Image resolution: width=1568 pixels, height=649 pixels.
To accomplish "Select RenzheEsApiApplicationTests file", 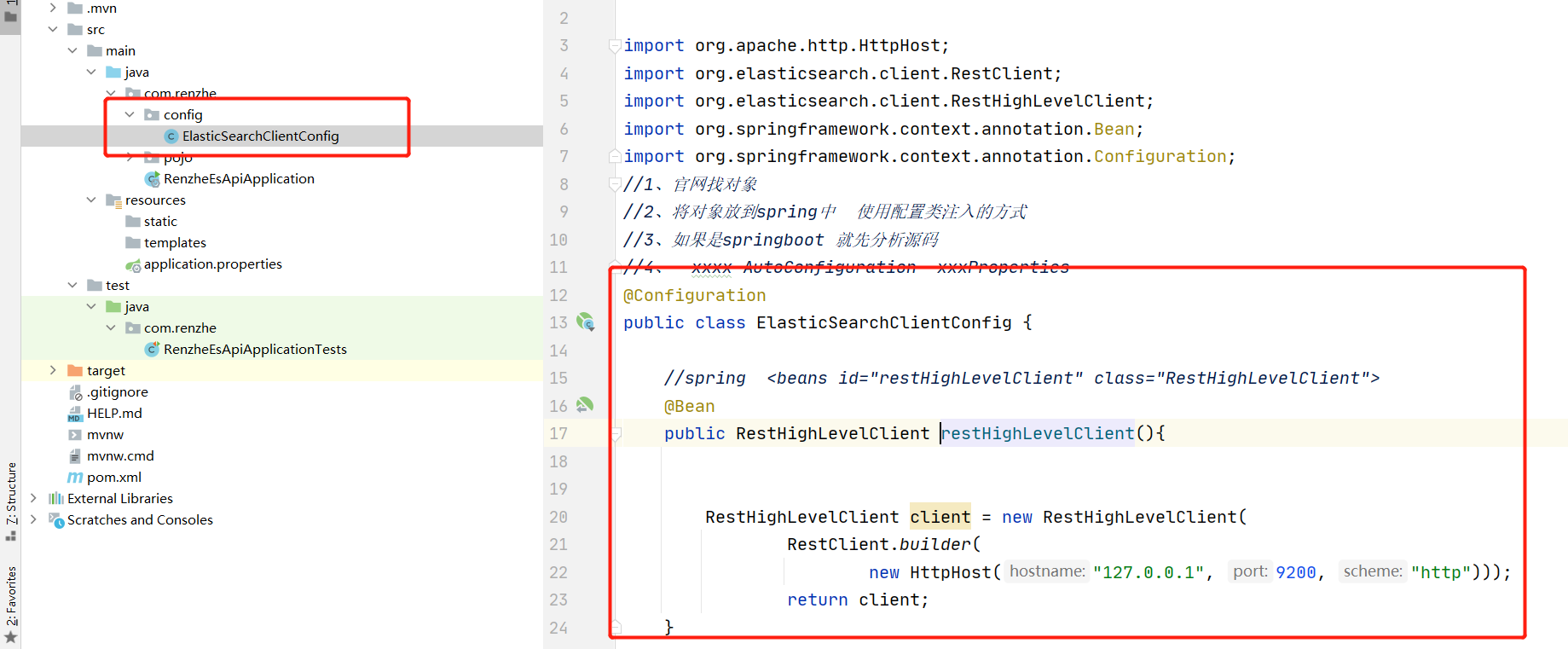I will [255, 349].
